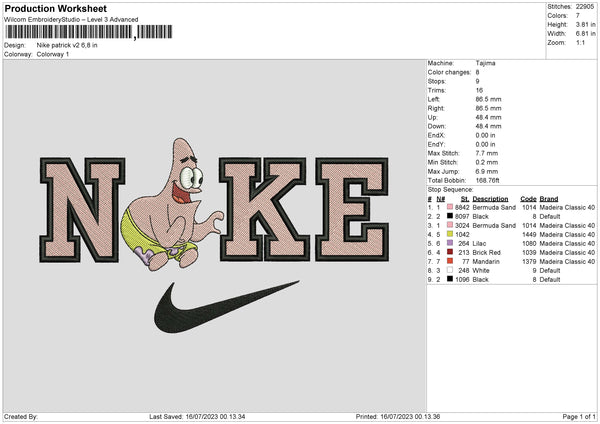Click the Description column header
The width and height of the screenshot is (600, 424).
point(491,199)
